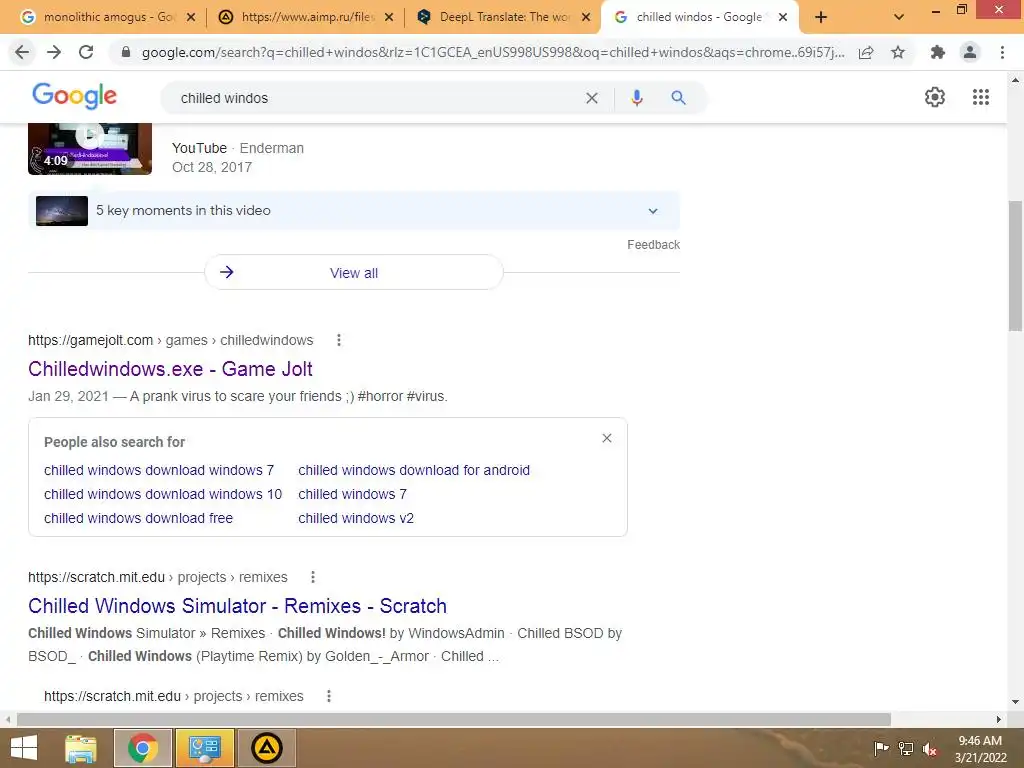
Task: Open options for indented scratch.mit.edu result
Action: [x=328, y=696]
